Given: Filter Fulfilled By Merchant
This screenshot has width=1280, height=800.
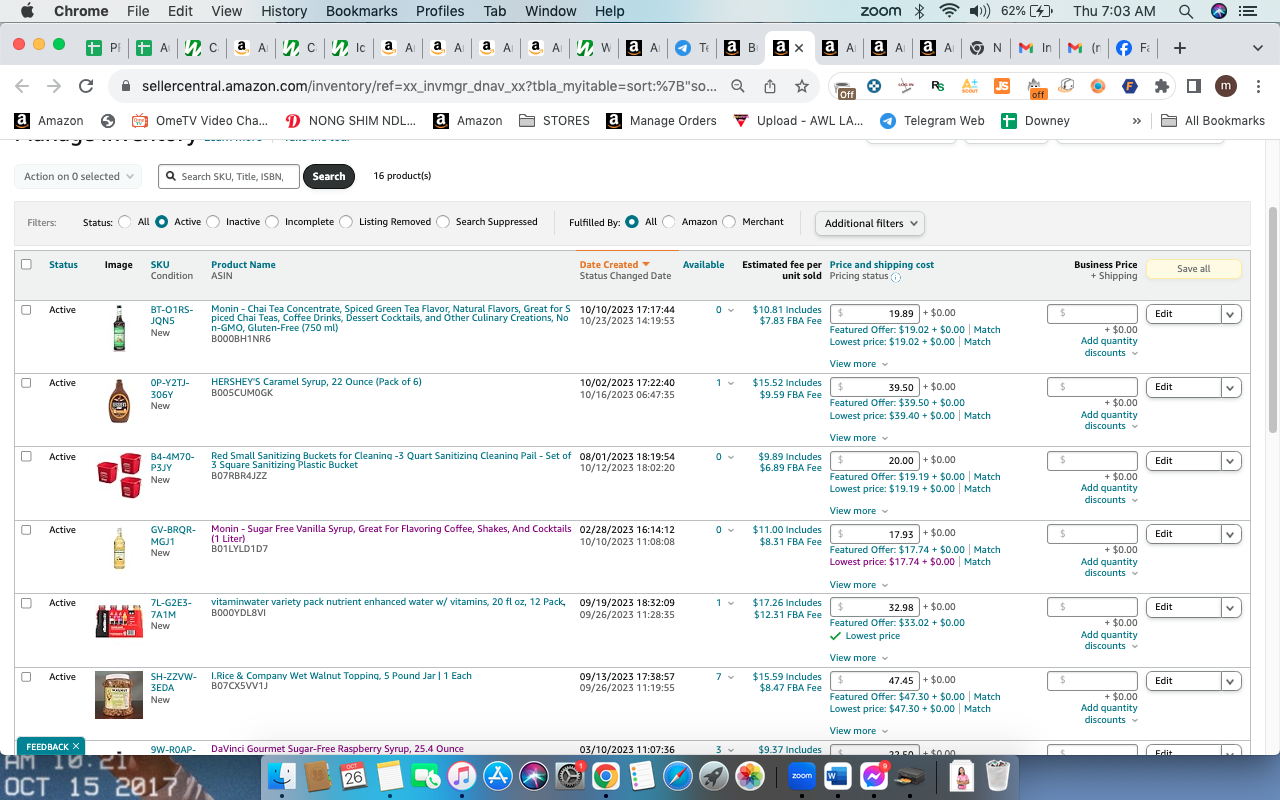Looking at the screenshot, I should [x=729, y=222].
